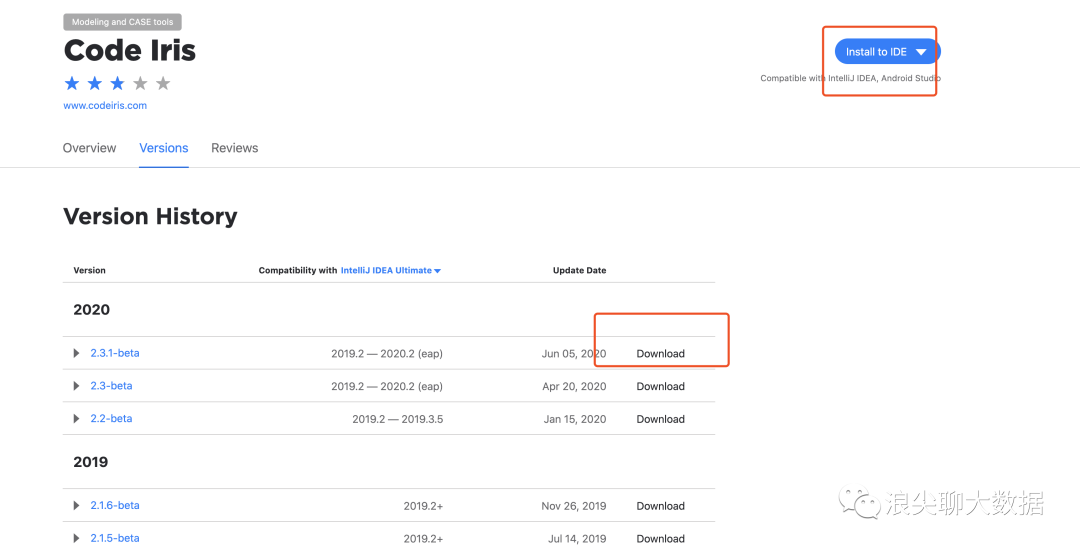This screenshot has width=1080, height=551.
Task: Download version 2.1.5-beta
Action: click(x=661, y=539)
